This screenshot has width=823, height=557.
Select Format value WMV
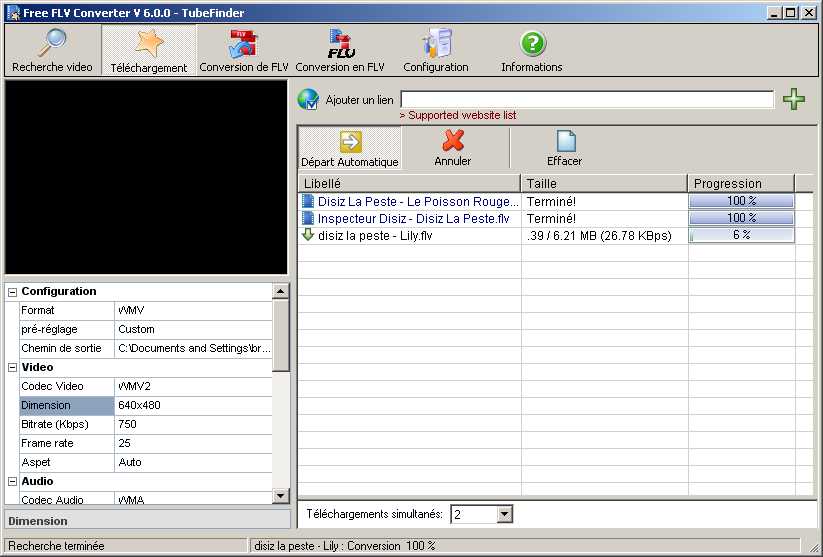(x=193, y=310)
